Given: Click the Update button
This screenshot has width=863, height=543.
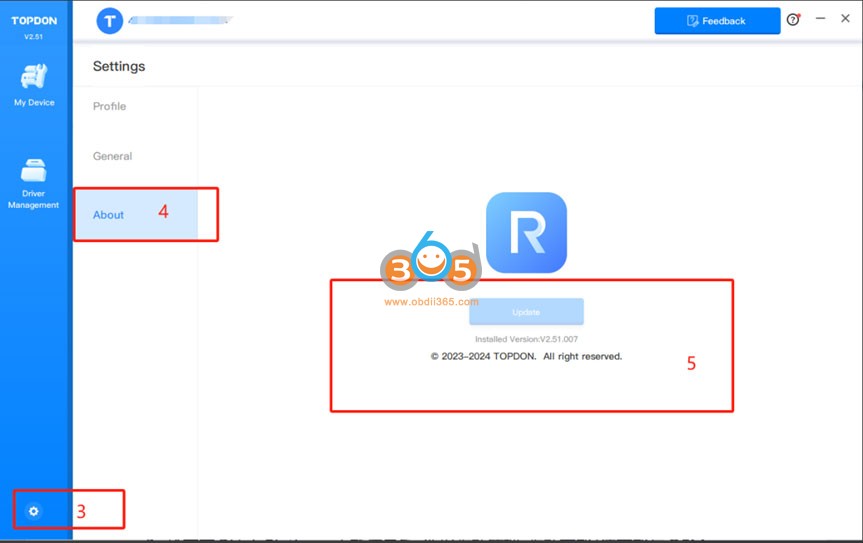Looking at the screenshot, I should point(526,312).
